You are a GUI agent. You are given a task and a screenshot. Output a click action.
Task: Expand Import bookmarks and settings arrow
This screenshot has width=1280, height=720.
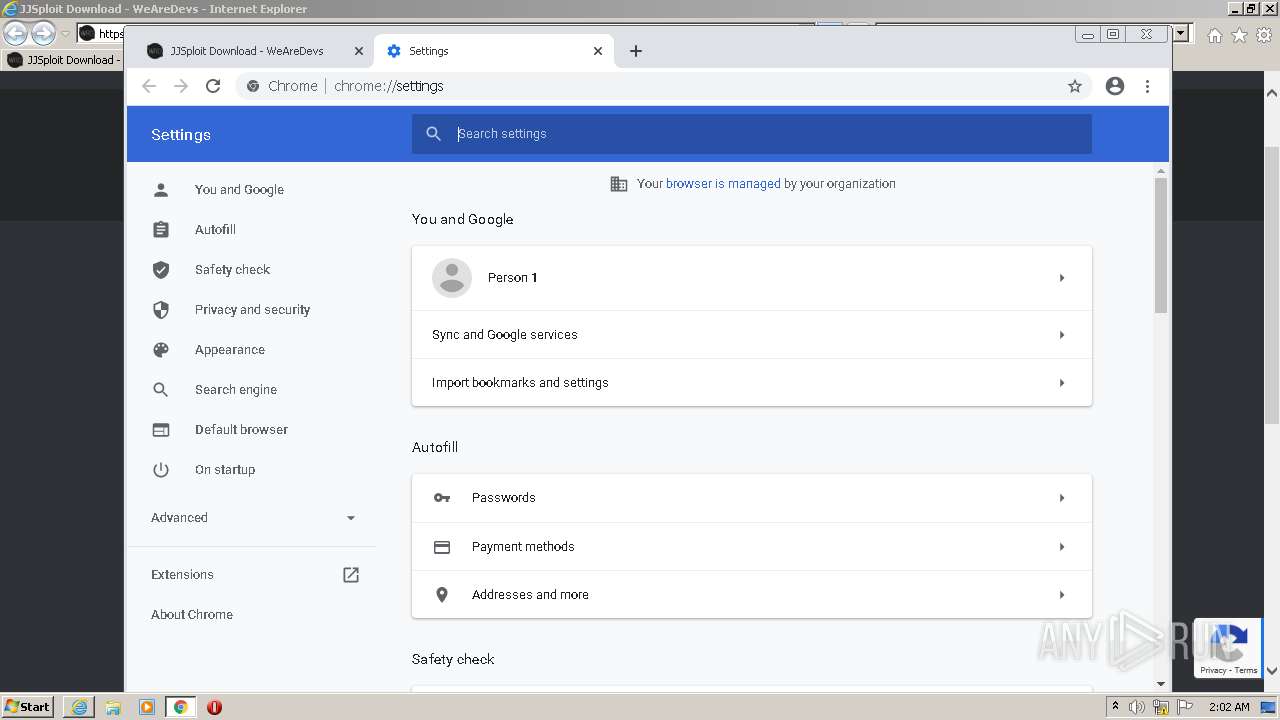[1062, 383]
